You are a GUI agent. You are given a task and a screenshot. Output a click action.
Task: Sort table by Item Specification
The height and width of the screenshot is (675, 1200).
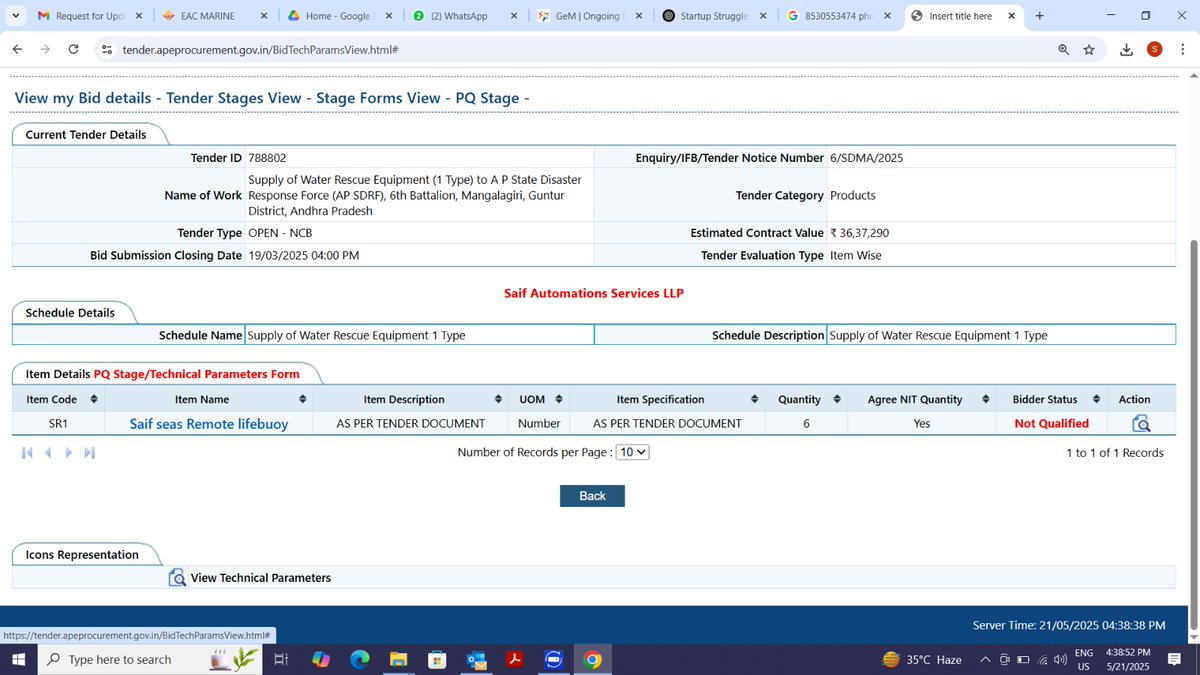754,399
